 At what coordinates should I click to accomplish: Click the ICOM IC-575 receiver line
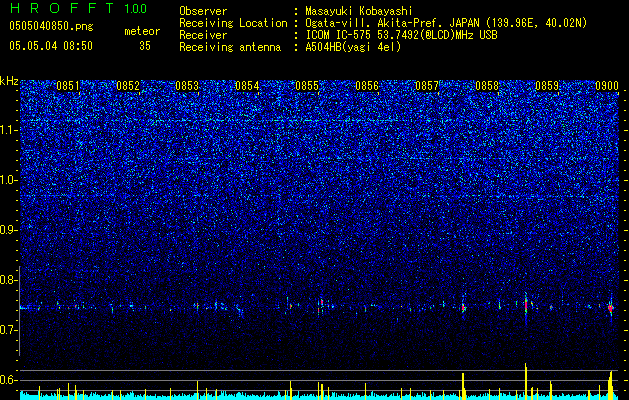pos(401,35)
